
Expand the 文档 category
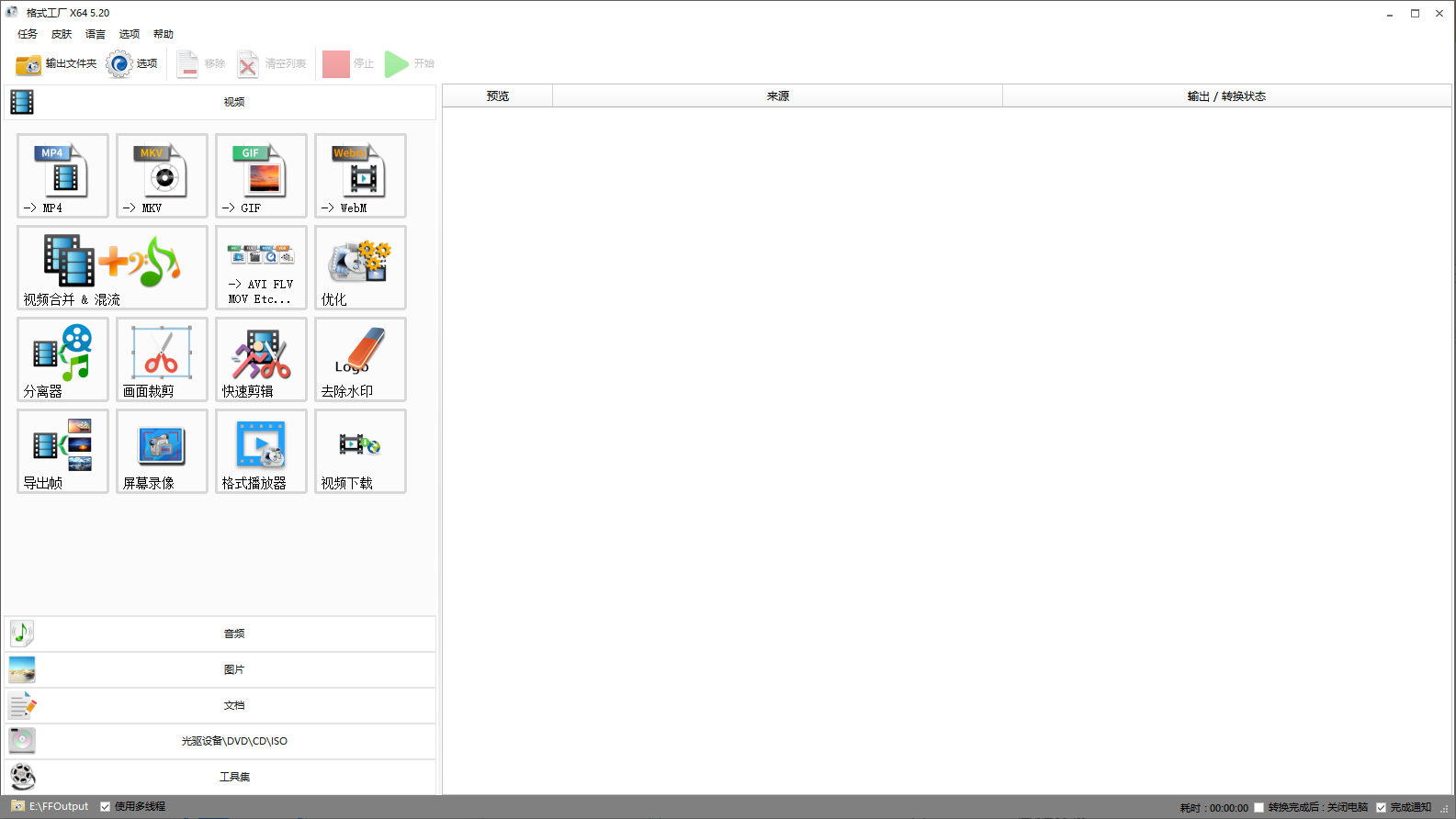click(x=220, y=705)
